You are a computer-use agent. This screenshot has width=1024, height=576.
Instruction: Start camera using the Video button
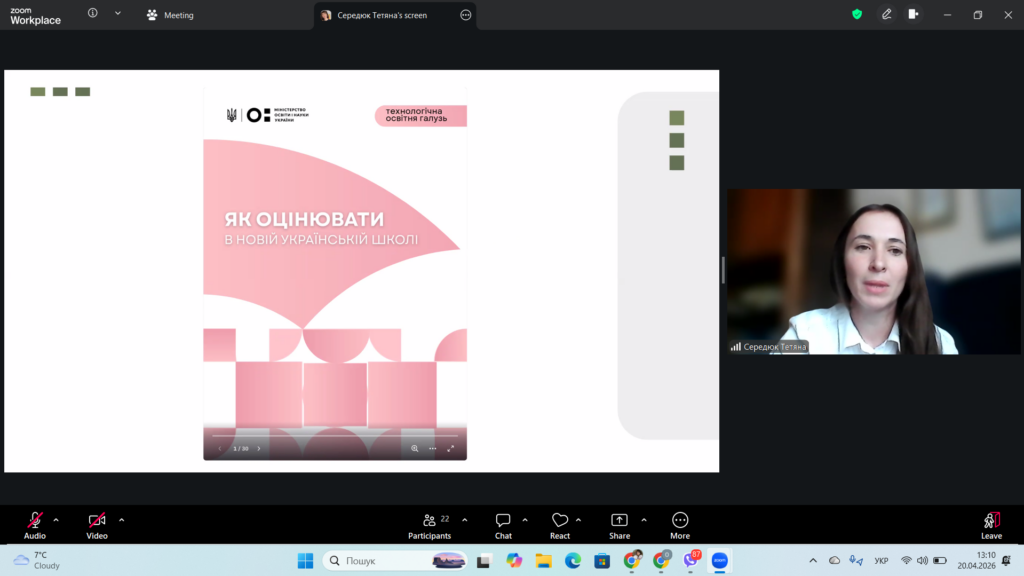[97, 525]
